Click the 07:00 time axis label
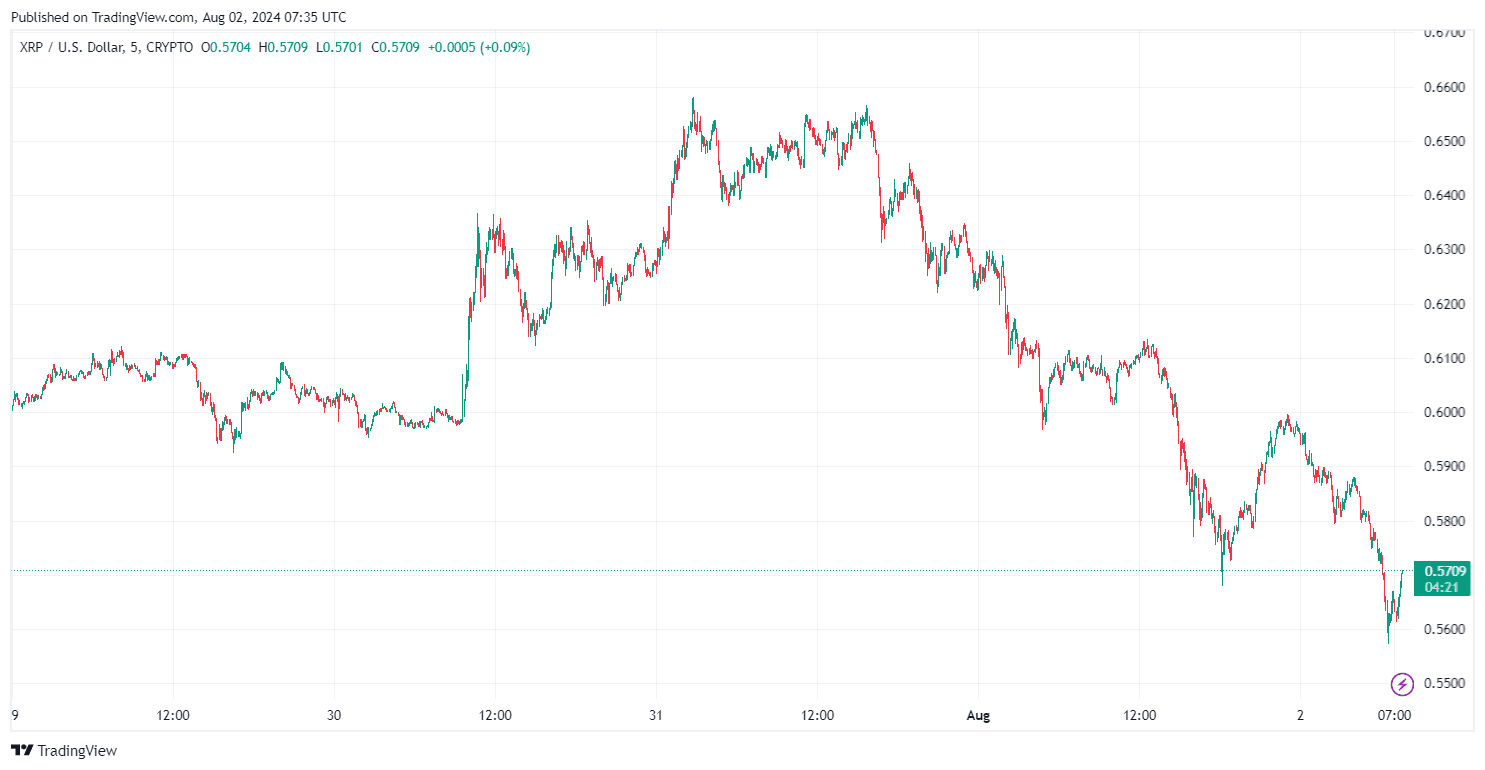The width and height of the screenshot is (1485, 770). point(1394,716)
